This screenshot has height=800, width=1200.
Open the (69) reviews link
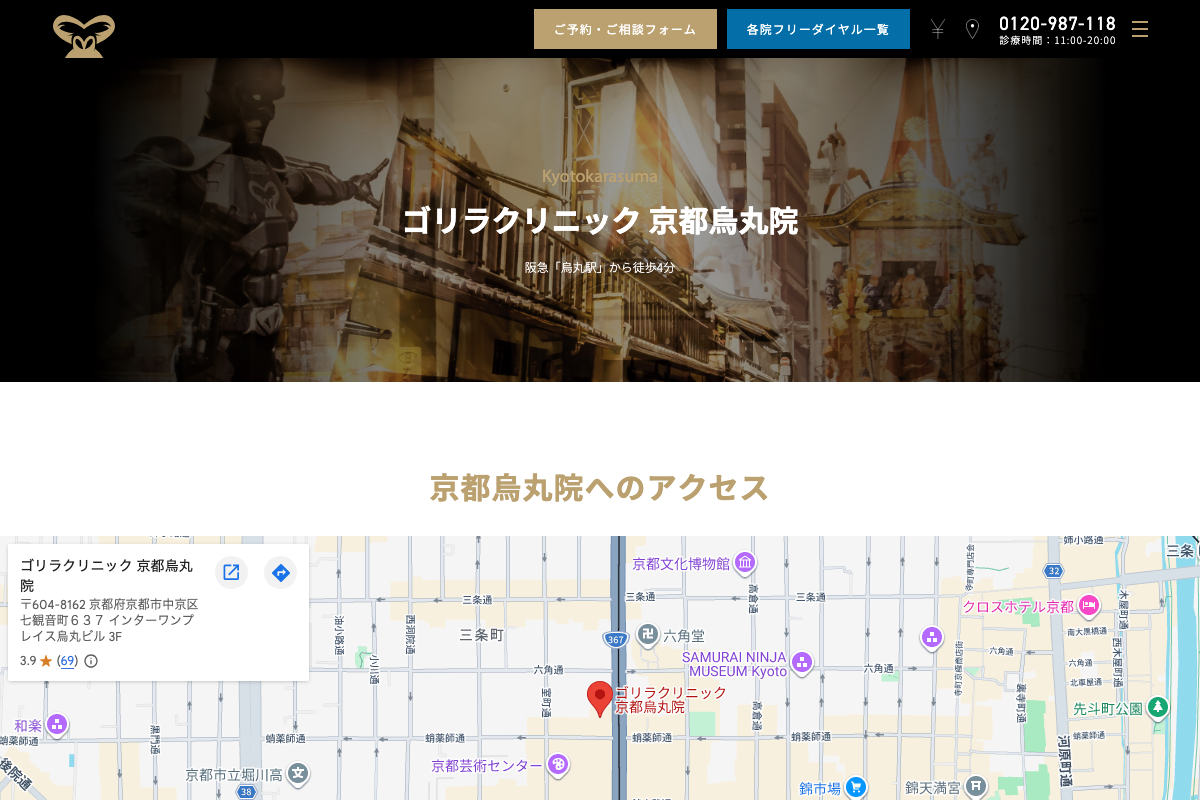(68, 661)
